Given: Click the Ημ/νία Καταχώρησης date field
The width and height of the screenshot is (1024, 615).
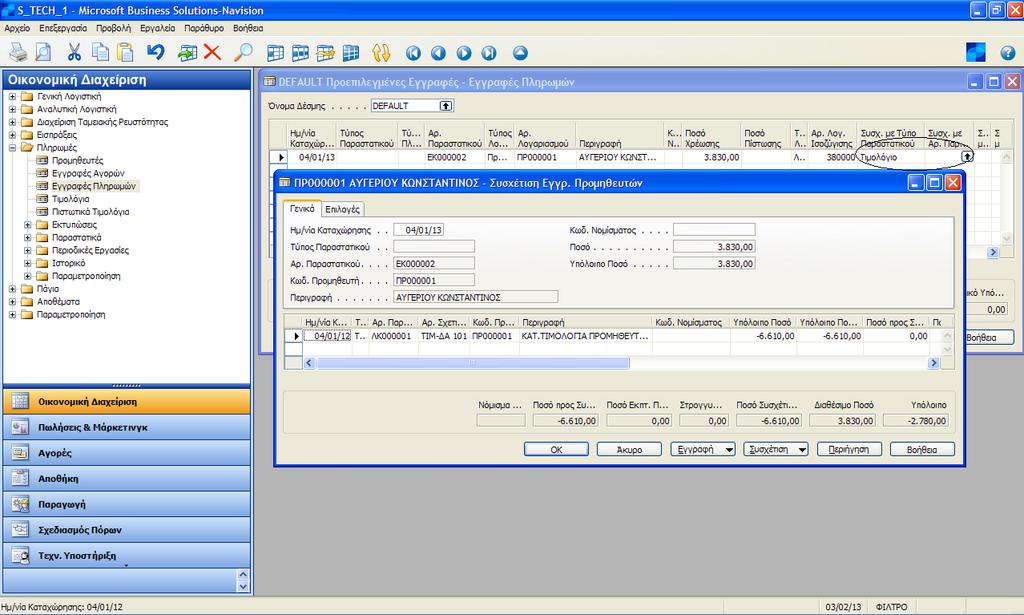Looking at the screenshot, I should (x=419, y=230).
